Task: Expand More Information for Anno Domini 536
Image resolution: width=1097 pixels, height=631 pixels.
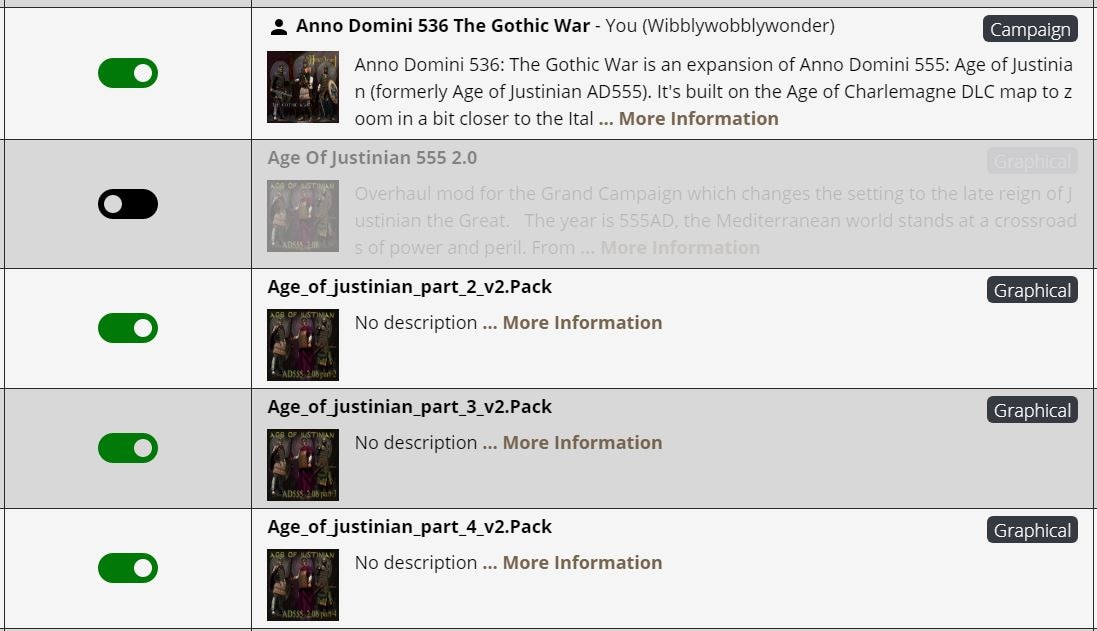Action: point(698,119)
